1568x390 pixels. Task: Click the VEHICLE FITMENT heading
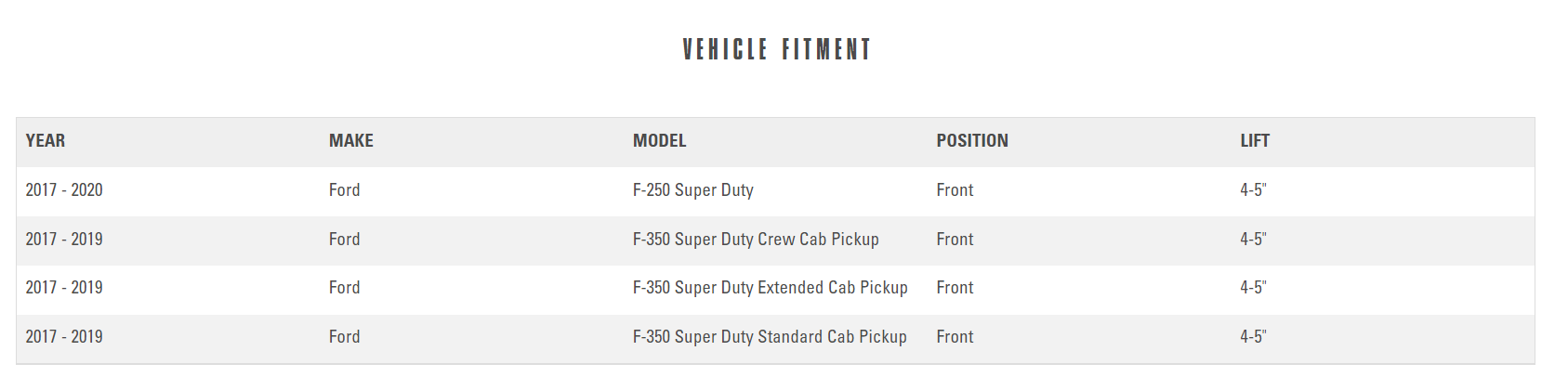[776, 49]
